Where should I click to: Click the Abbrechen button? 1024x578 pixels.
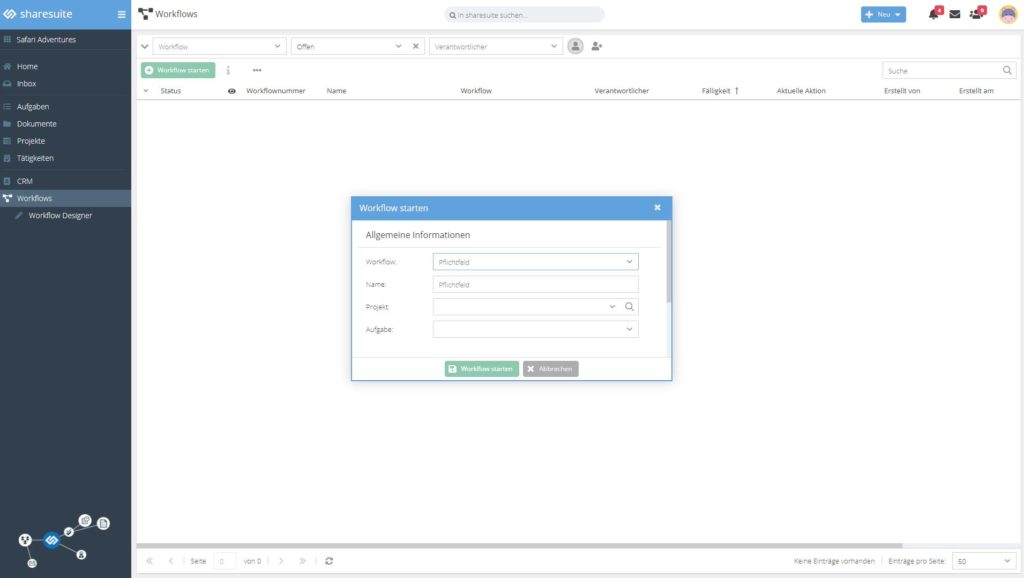tap(550, 369)
